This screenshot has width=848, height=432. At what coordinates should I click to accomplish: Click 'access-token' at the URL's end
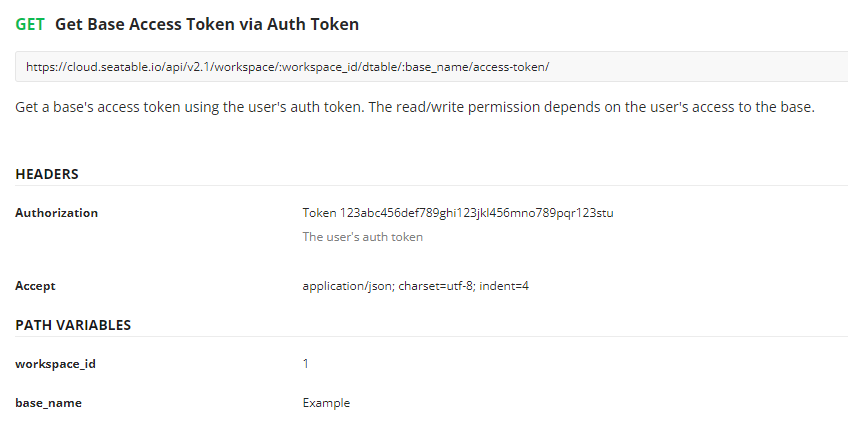511,67
